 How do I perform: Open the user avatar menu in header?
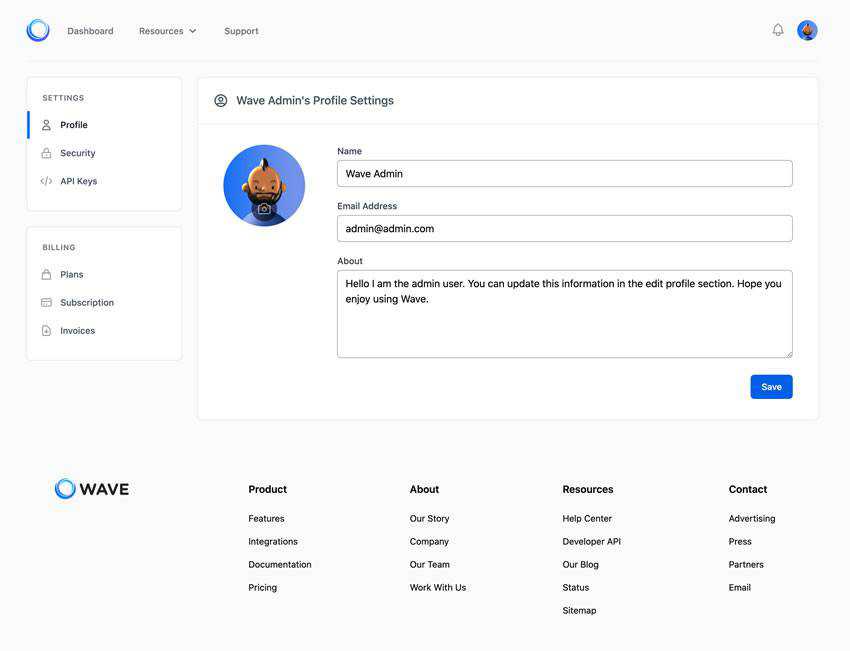click(x=807, y=31)
